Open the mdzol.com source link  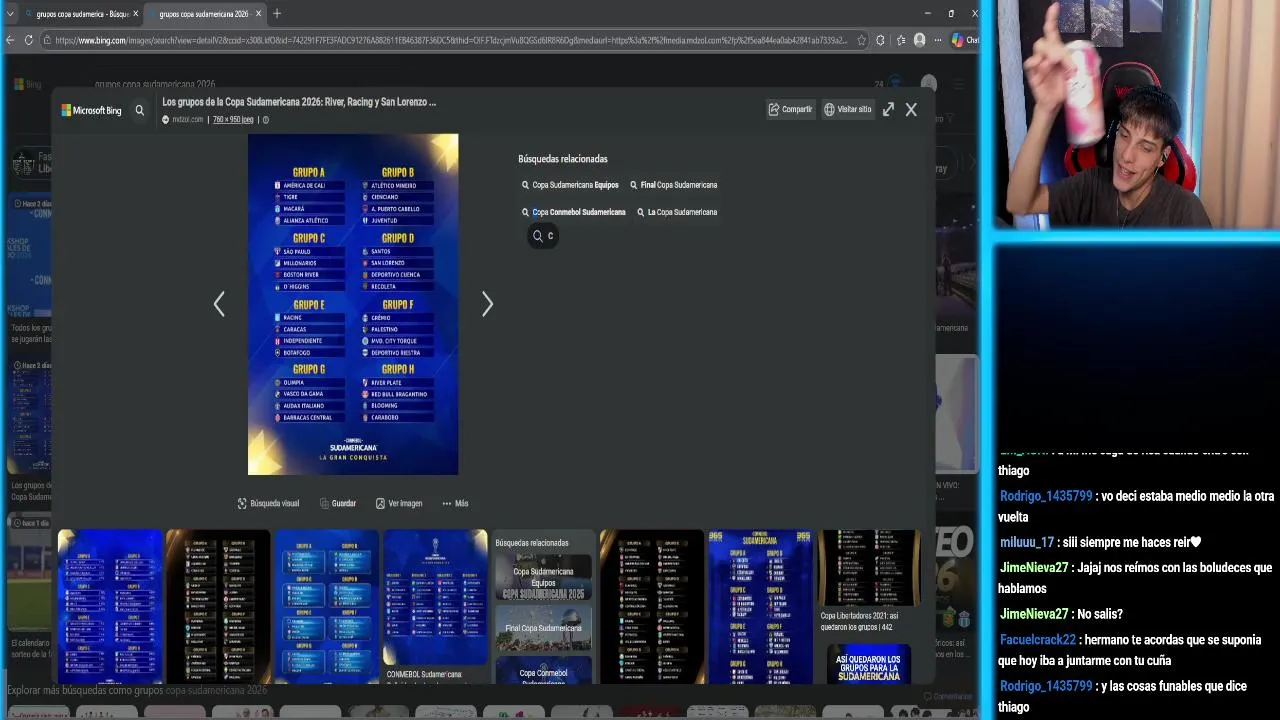tap(187, 120)
